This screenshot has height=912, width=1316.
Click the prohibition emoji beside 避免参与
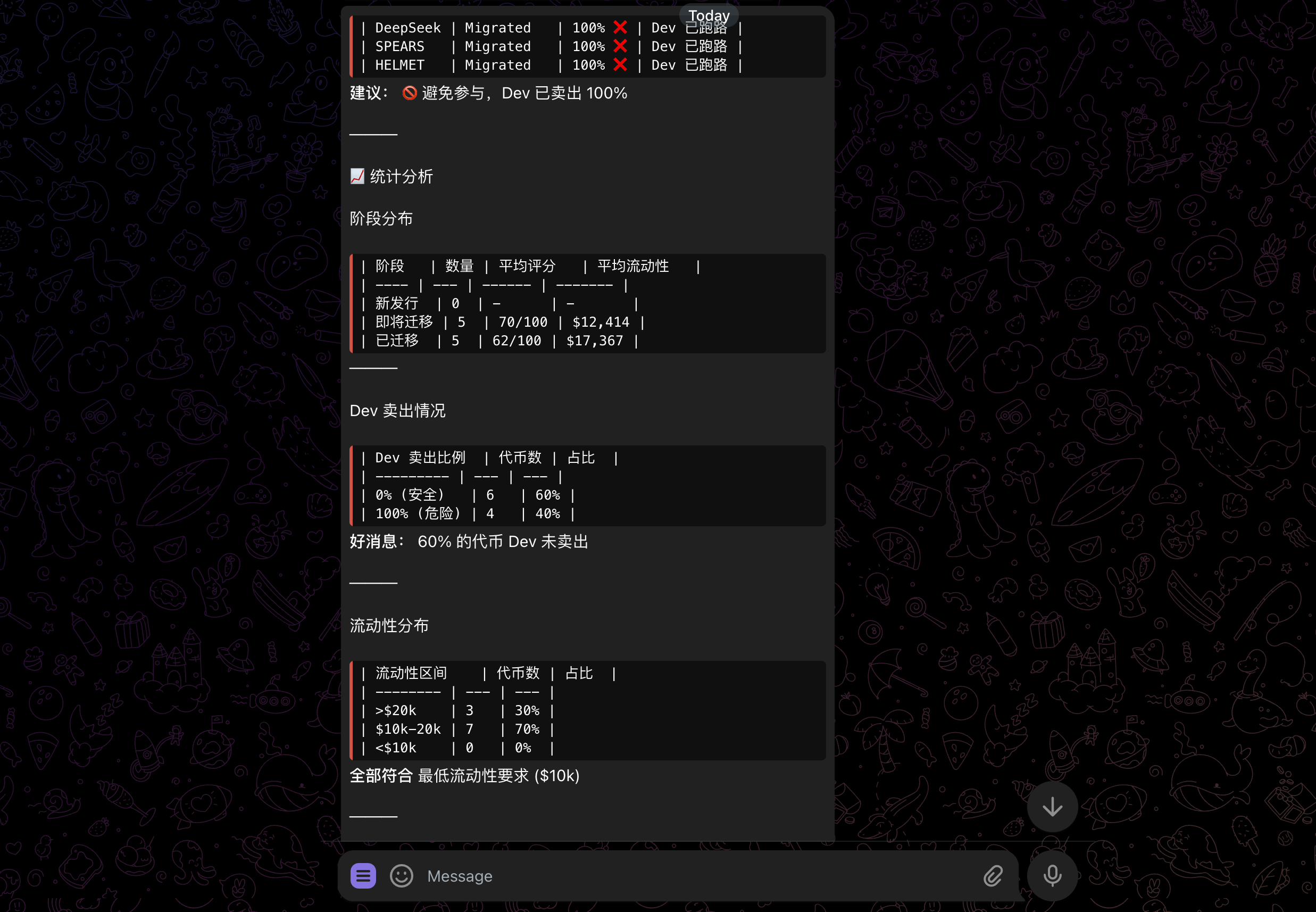410,93
